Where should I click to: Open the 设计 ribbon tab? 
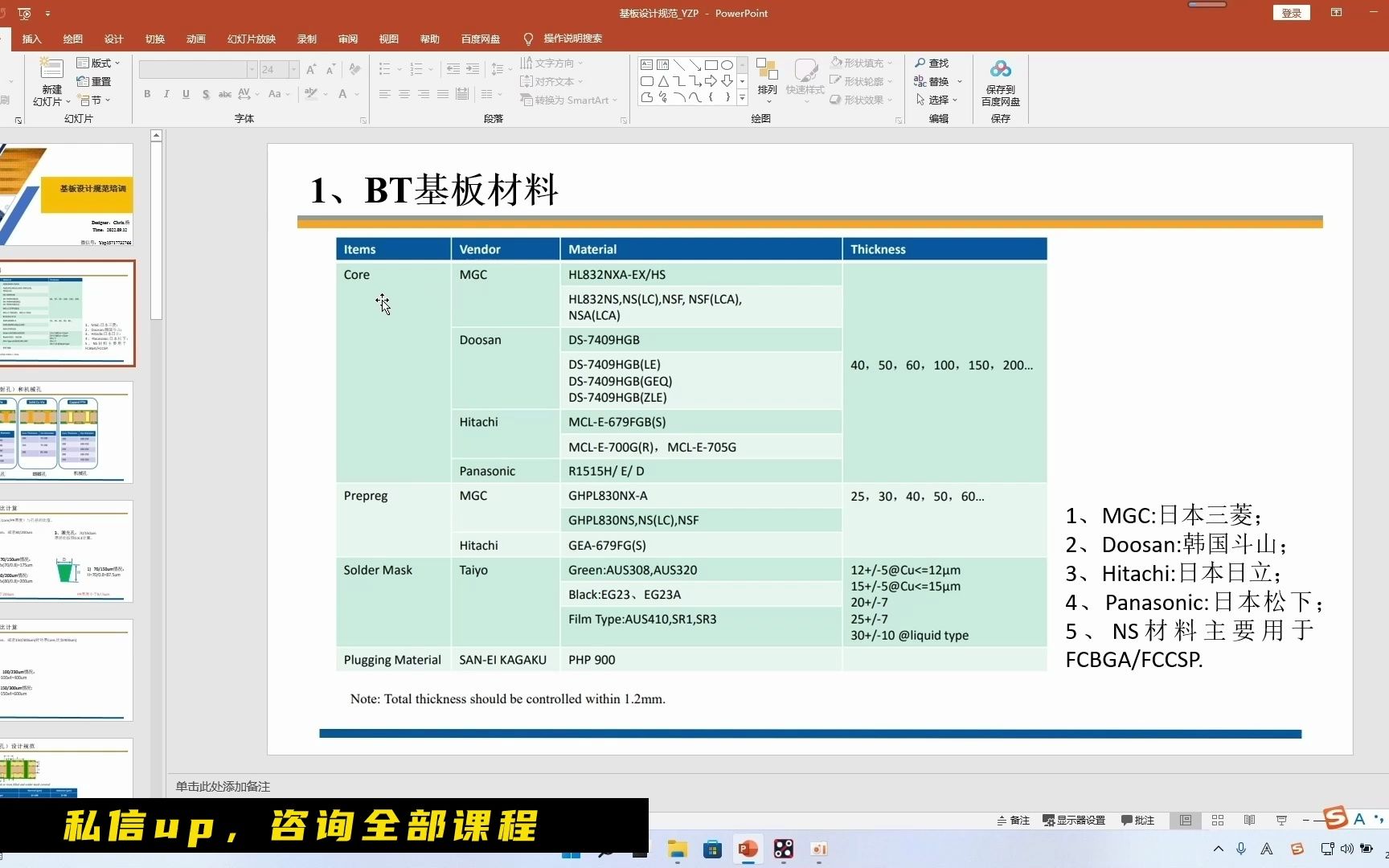[x=114, y=39]
